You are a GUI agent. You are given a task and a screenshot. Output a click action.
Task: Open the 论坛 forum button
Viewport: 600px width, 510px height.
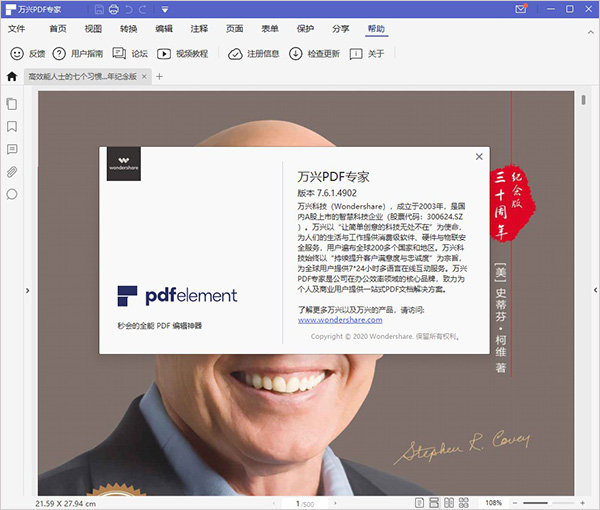point(130,54)
